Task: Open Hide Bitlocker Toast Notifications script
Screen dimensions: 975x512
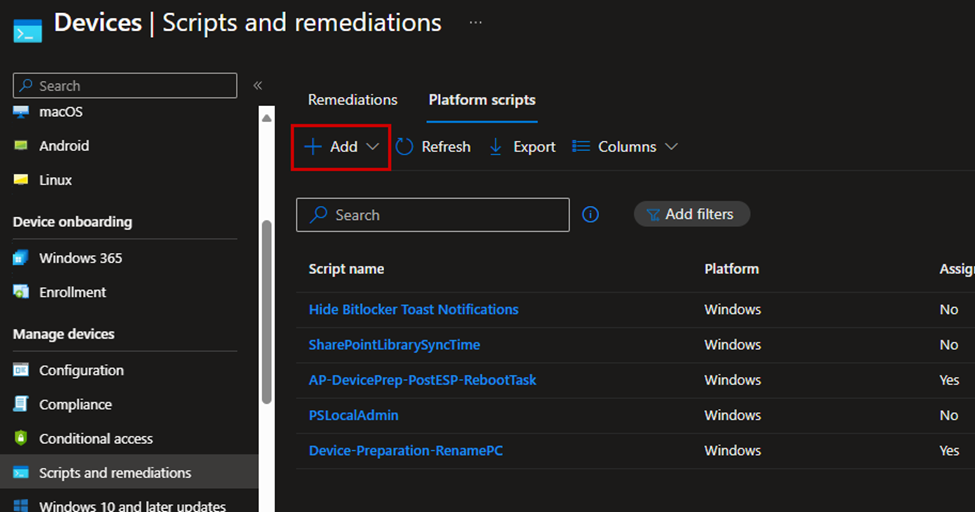Action: point(413,309)
